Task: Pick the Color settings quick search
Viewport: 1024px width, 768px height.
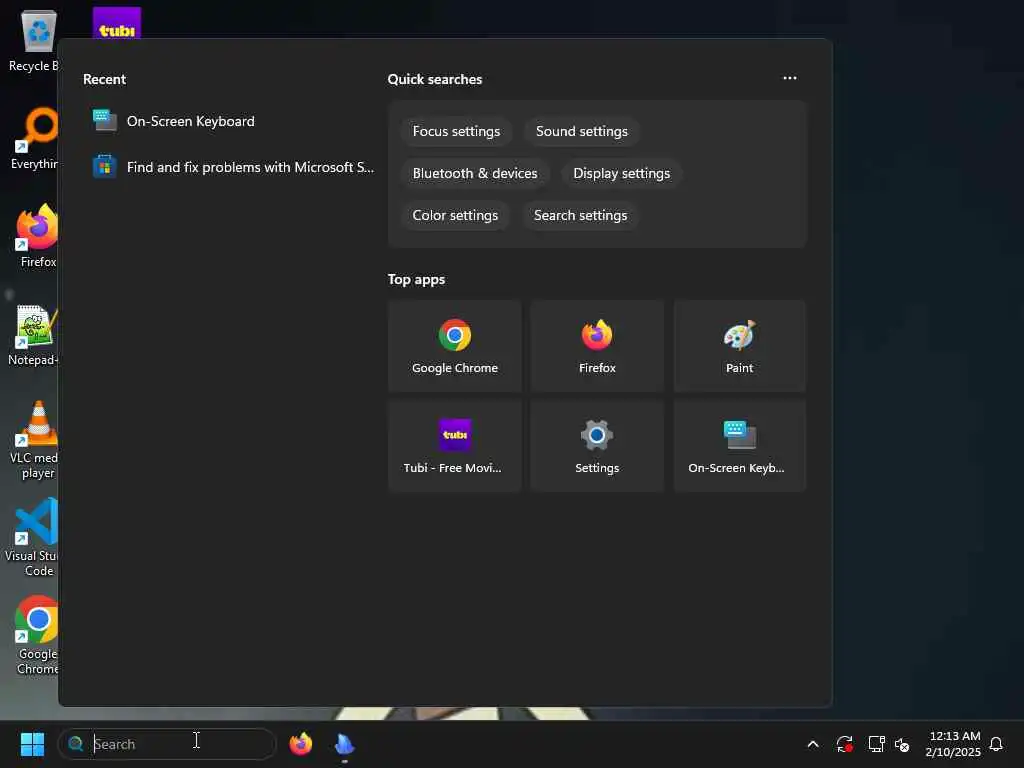Action: coord(455,215)
